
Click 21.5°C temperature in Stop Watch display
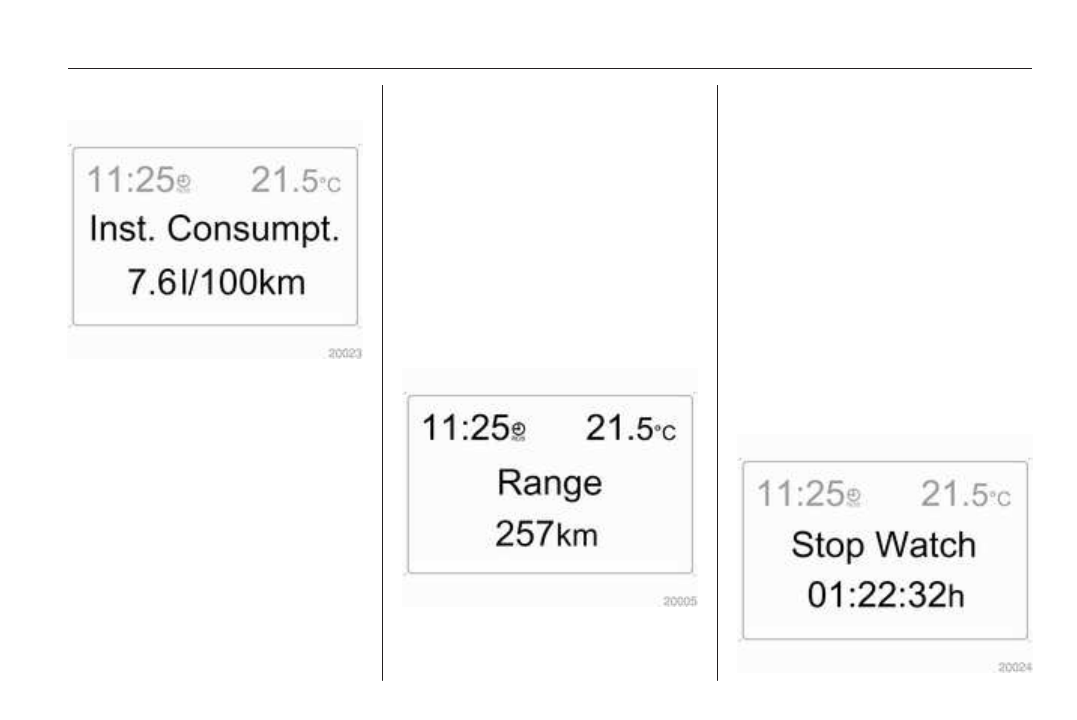965,494
